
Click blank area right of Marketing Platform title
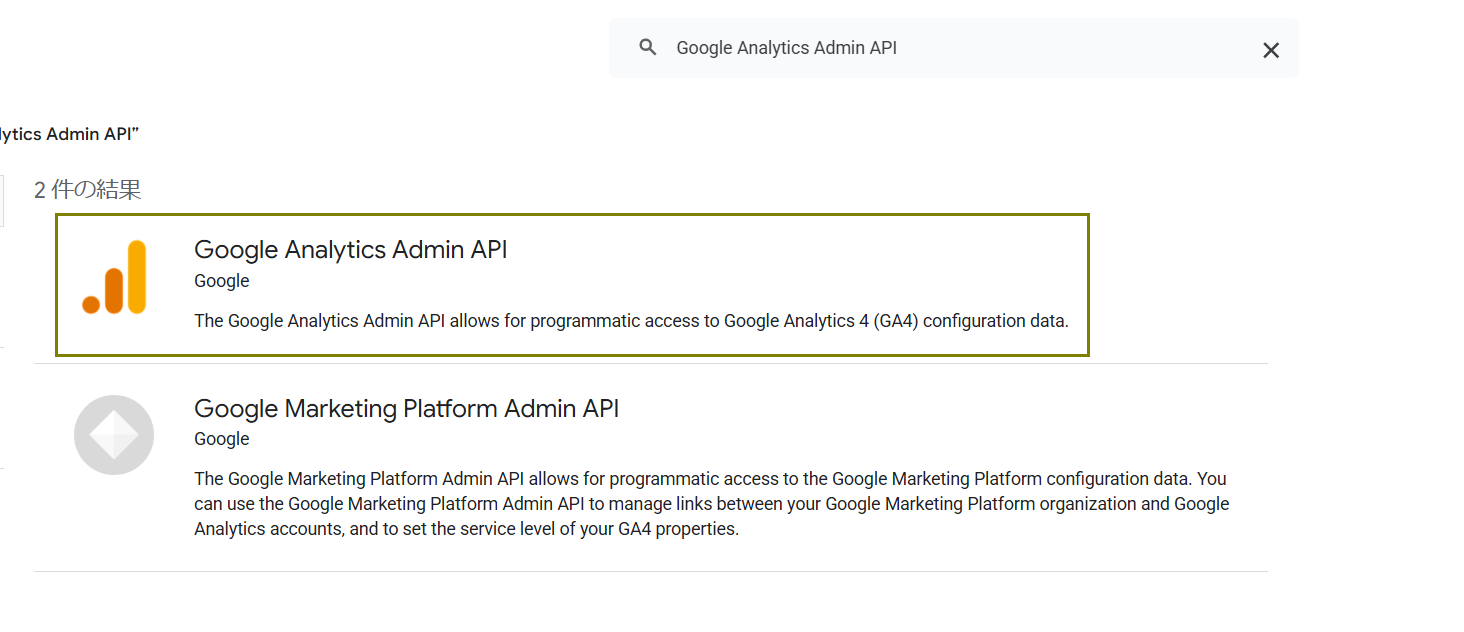(x=900, y=408)
